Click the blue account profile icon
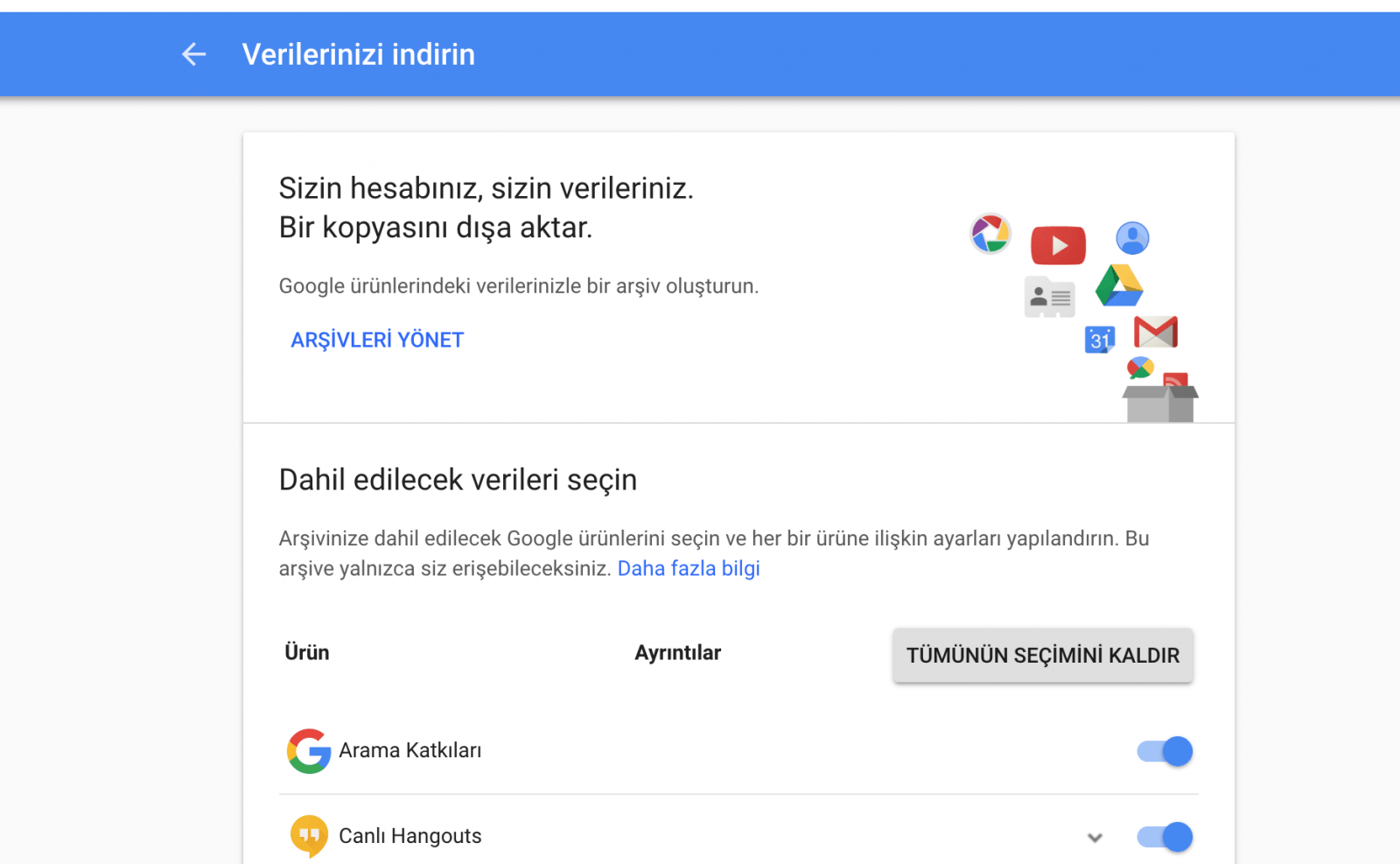This screenshot has width=1400, height=864. [x=1132, y=238]
